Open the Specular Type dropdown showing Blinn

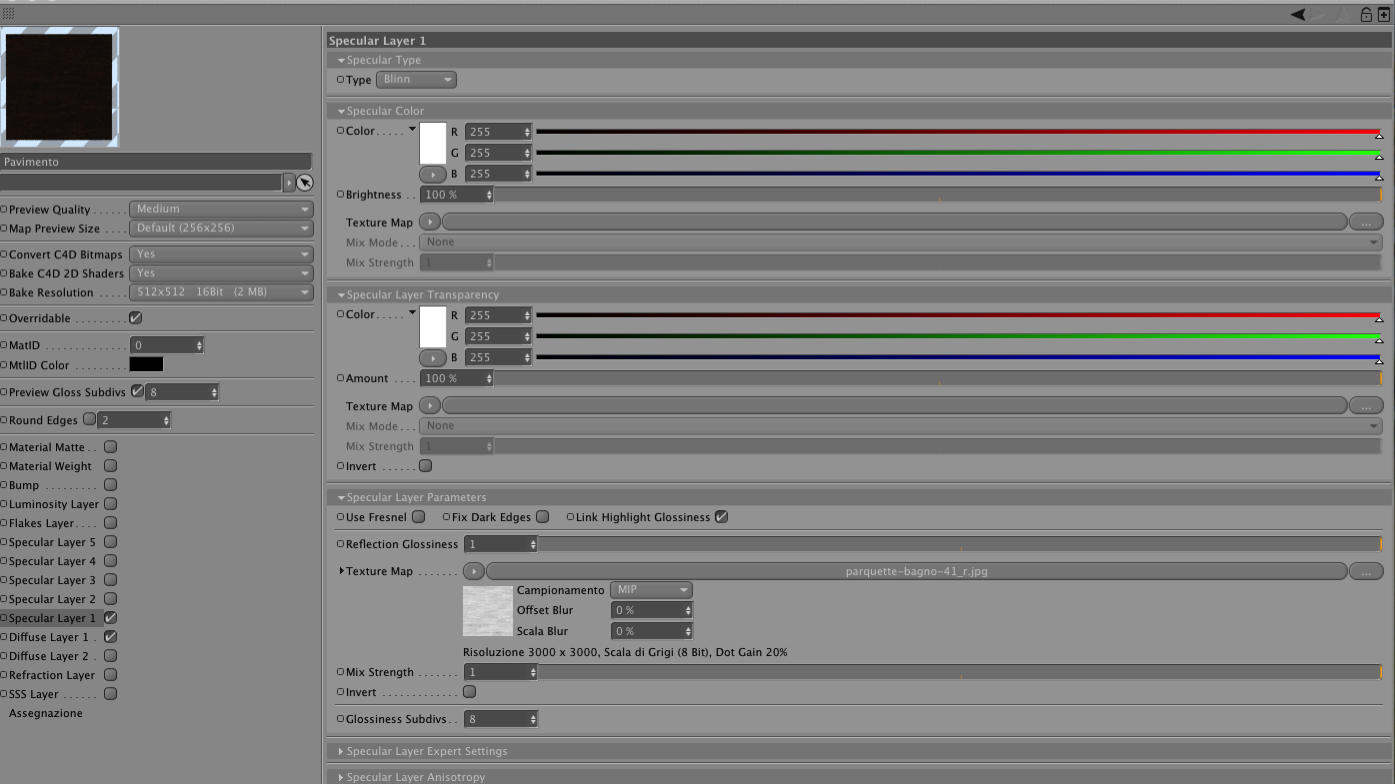coord(416,80)
